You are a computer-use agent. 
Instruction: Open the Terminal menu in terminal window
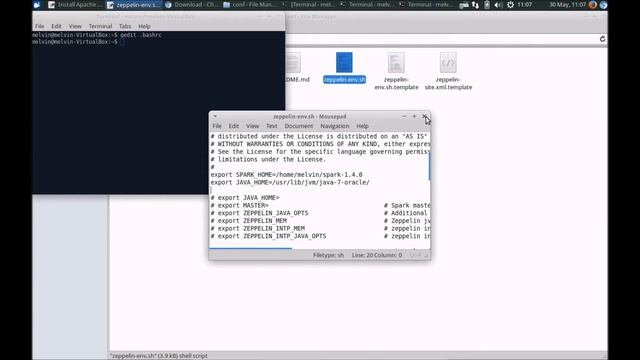tap(100, 26)
